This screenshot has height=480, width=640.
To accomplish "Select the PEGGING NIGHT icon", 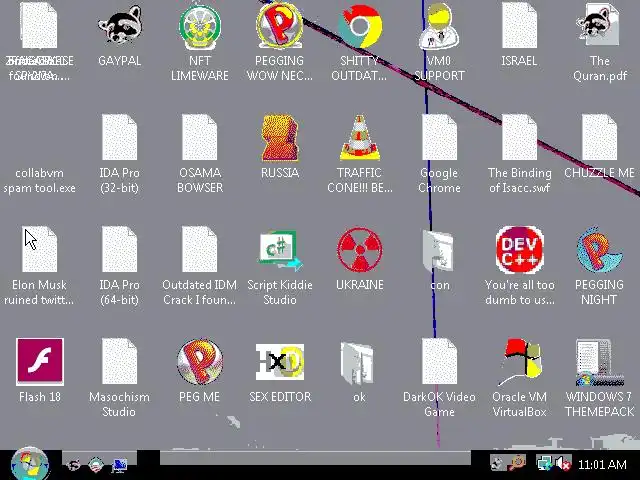I will pos(599,249).
